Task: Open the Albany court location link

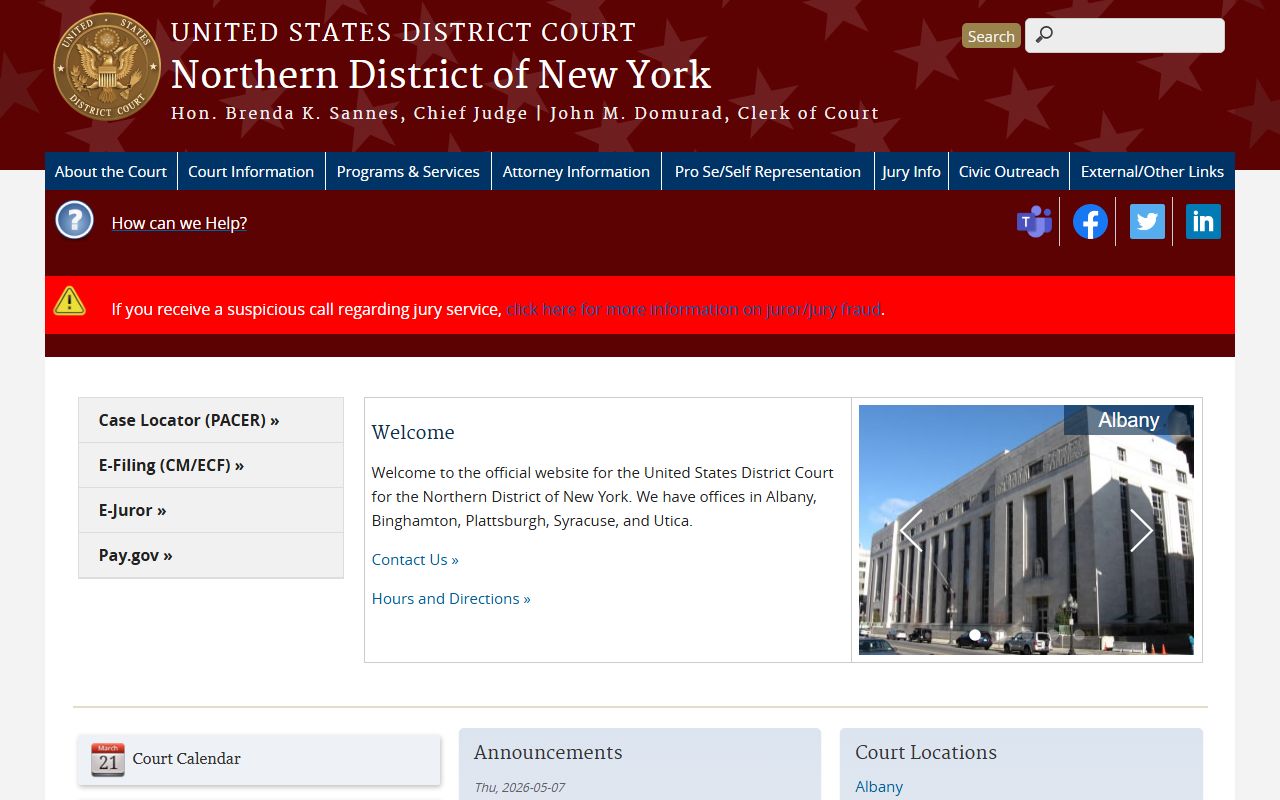Action: (879, 787)
